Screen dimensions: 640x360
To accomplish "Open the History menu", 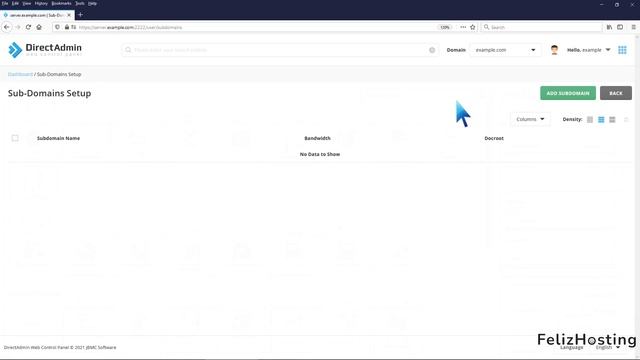I will 41,3.
